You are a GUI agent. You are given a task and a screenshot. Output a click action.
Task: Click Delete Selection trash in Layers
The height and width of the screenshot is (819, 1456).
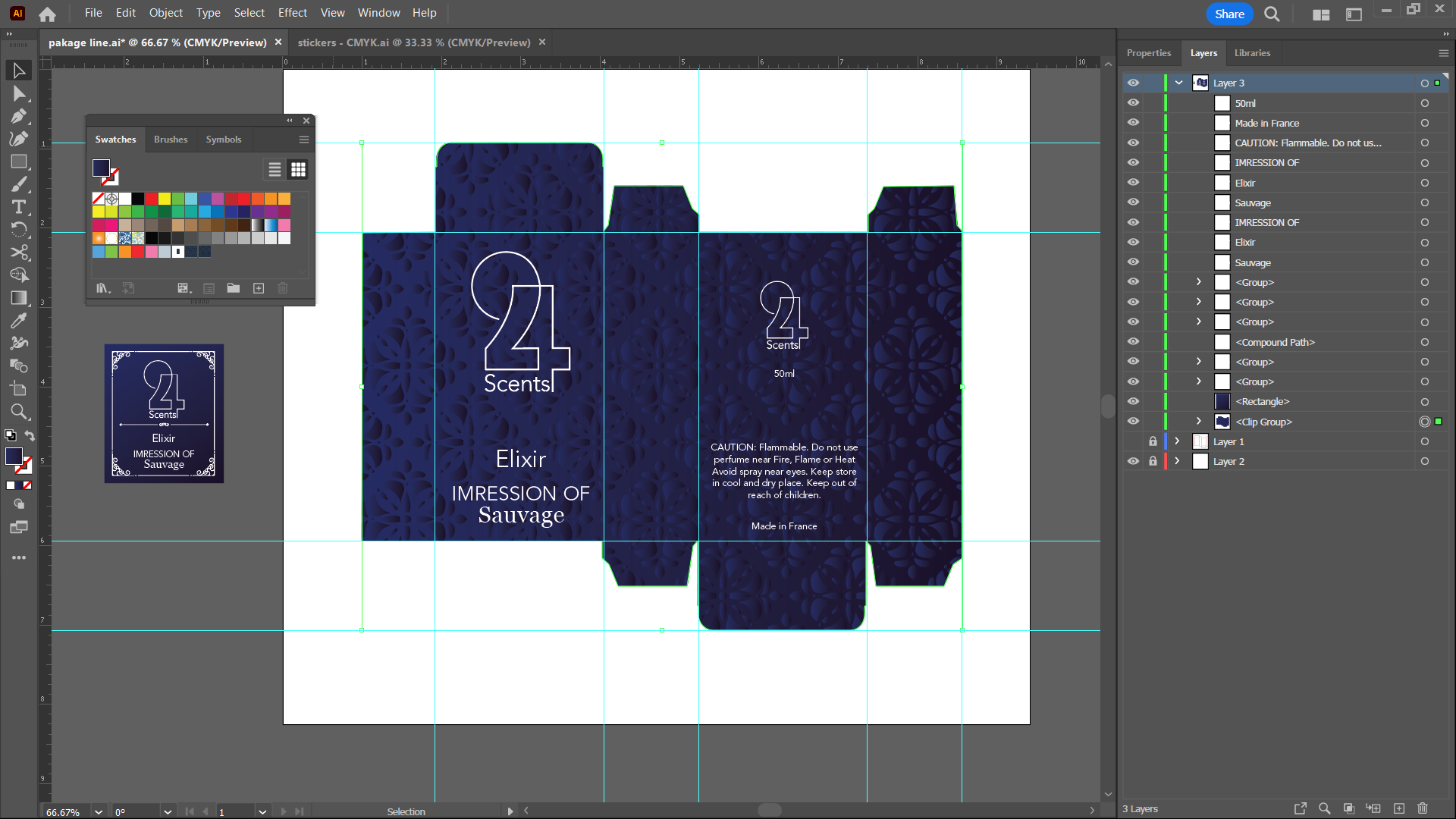tap(1423, 808)
